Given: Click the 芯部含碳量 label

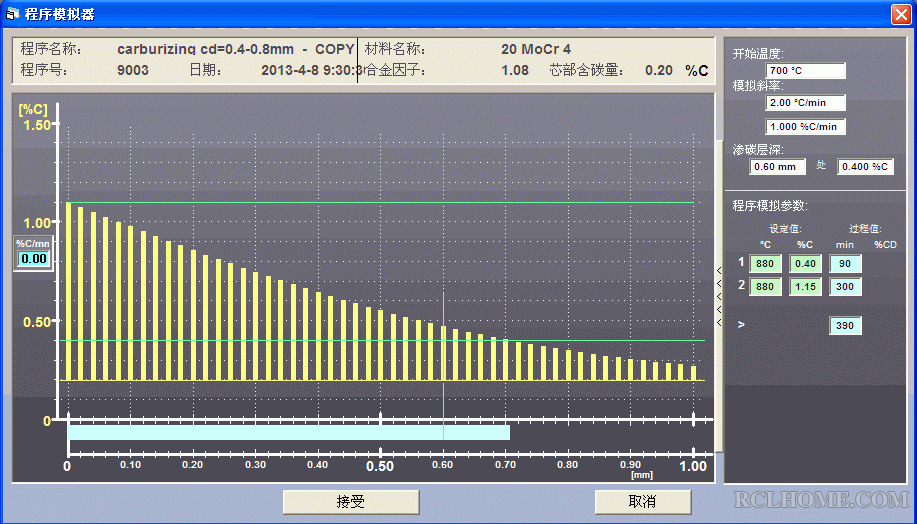Looking at the screenshot, I should pos(587,70).
